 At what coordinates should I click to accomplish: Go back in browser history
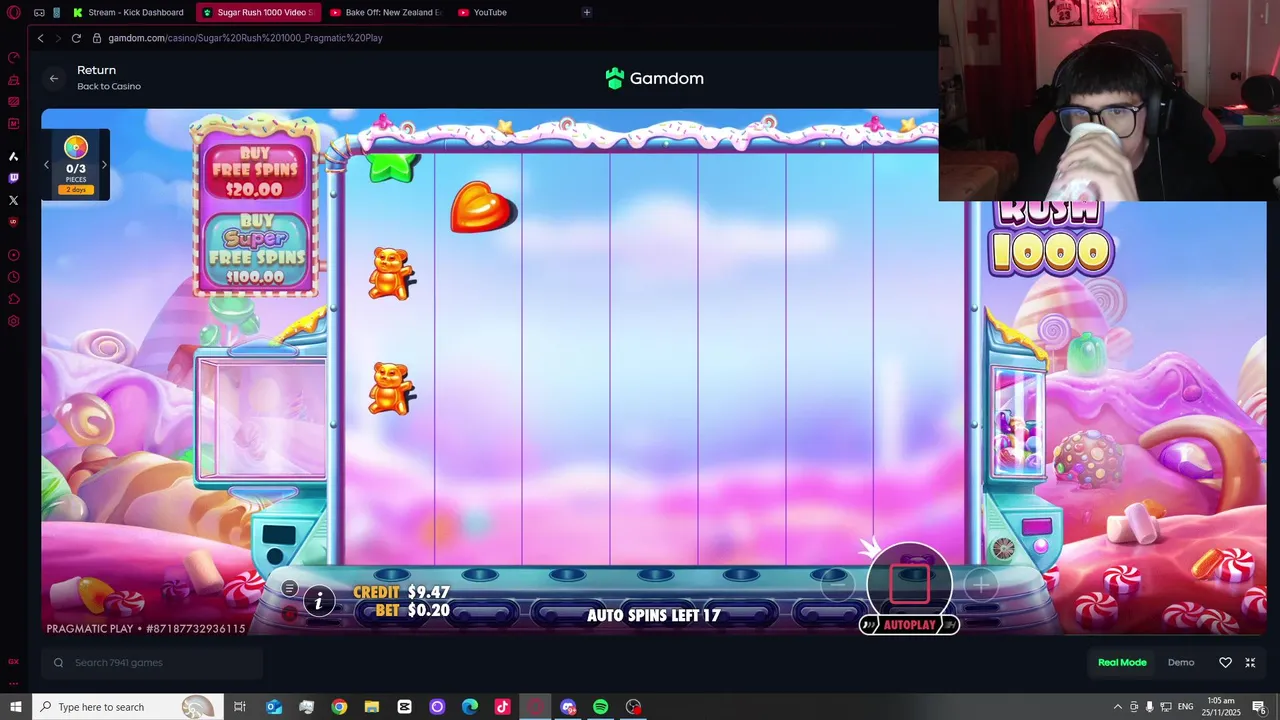(x=41, y=38)
